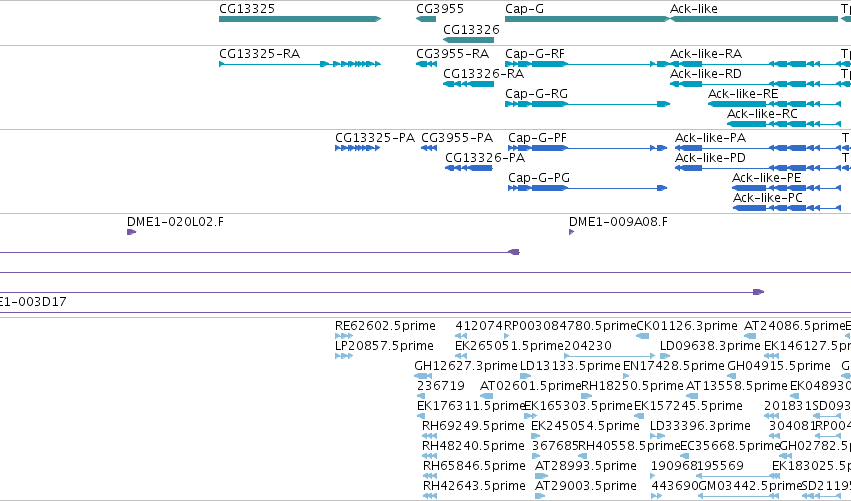
Task: Click the GH04915.5prime EST glyph
Action: 732,376
